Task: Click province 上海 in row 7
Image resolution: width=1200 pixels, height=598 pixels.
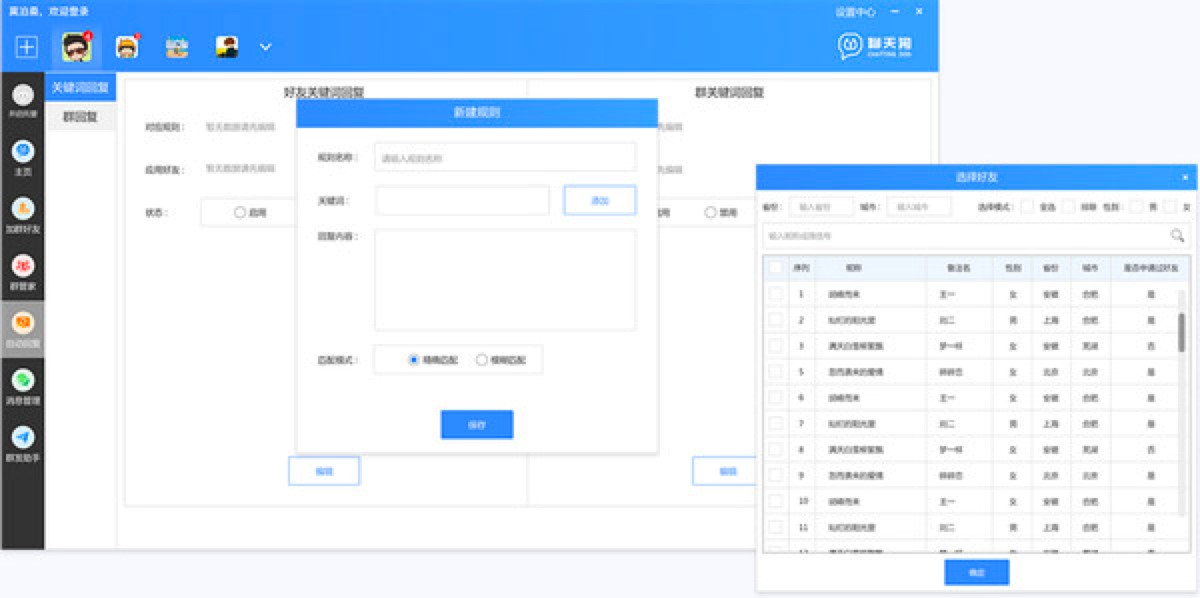Action: tap(1050, 423)
